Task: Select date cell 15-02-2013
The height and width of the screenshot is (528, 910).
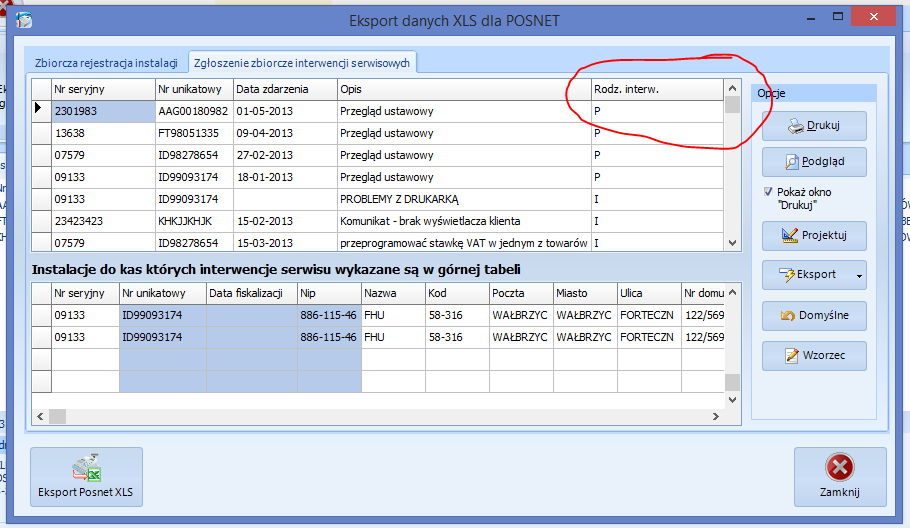Action: (286, 222)
